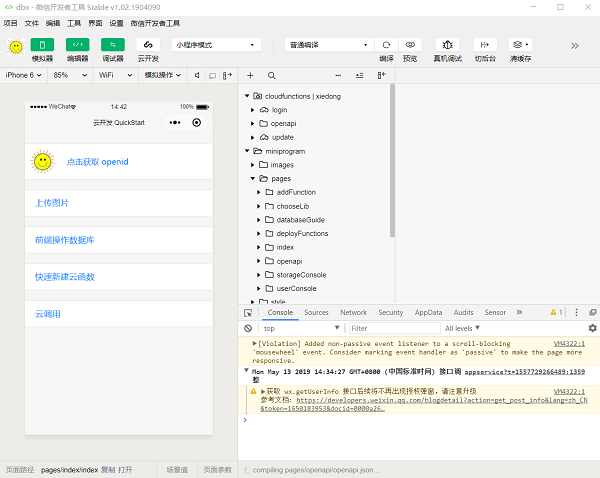Click the quick new cloud function item
600x478 pixels.
click(119, 277)
